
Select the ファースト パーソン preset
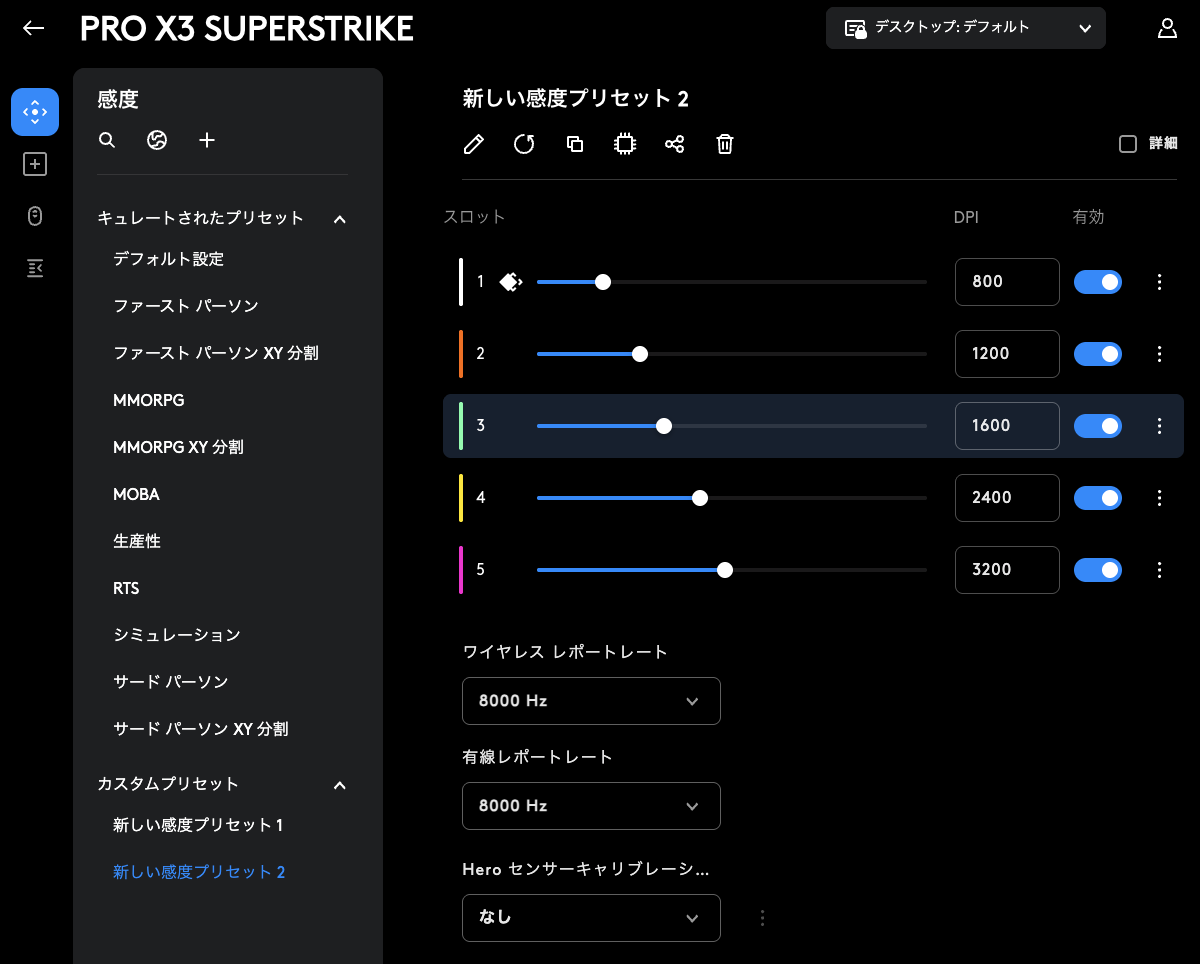click(x=186, y=306)
